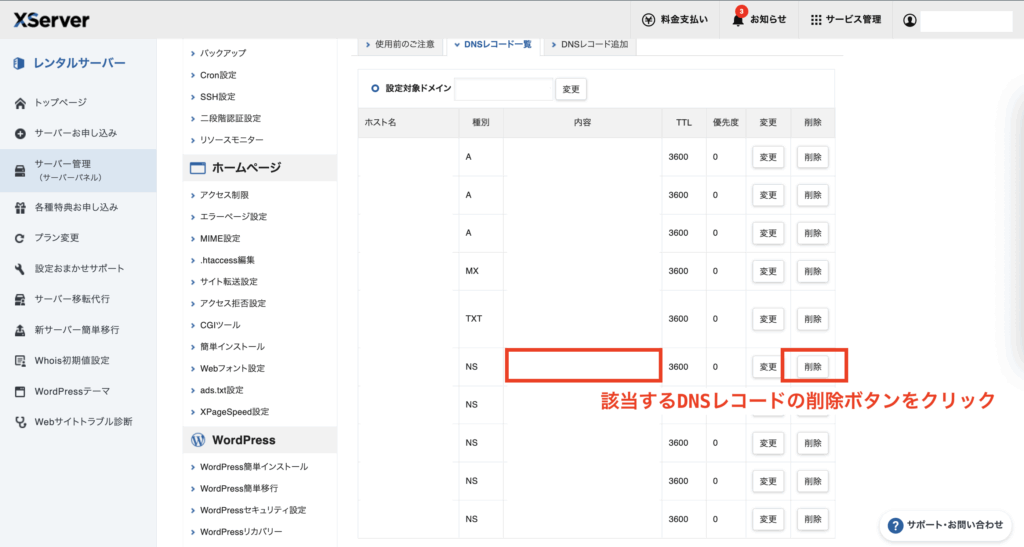Click サーバー移転代行 icon

coord(20,300)
